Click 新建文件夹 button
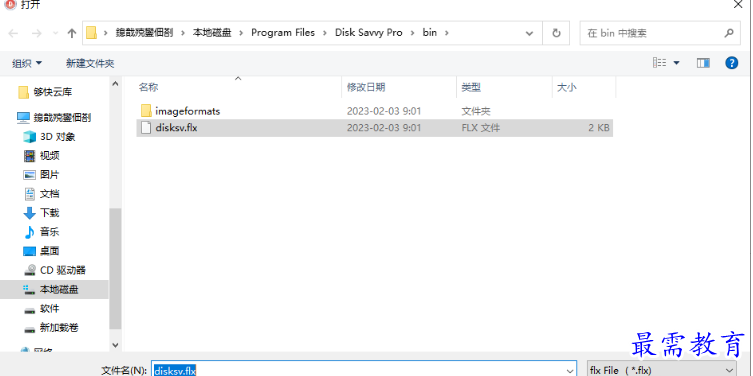Screen dimensions: 753x376 pyautogui.click(x=90, y=63)
